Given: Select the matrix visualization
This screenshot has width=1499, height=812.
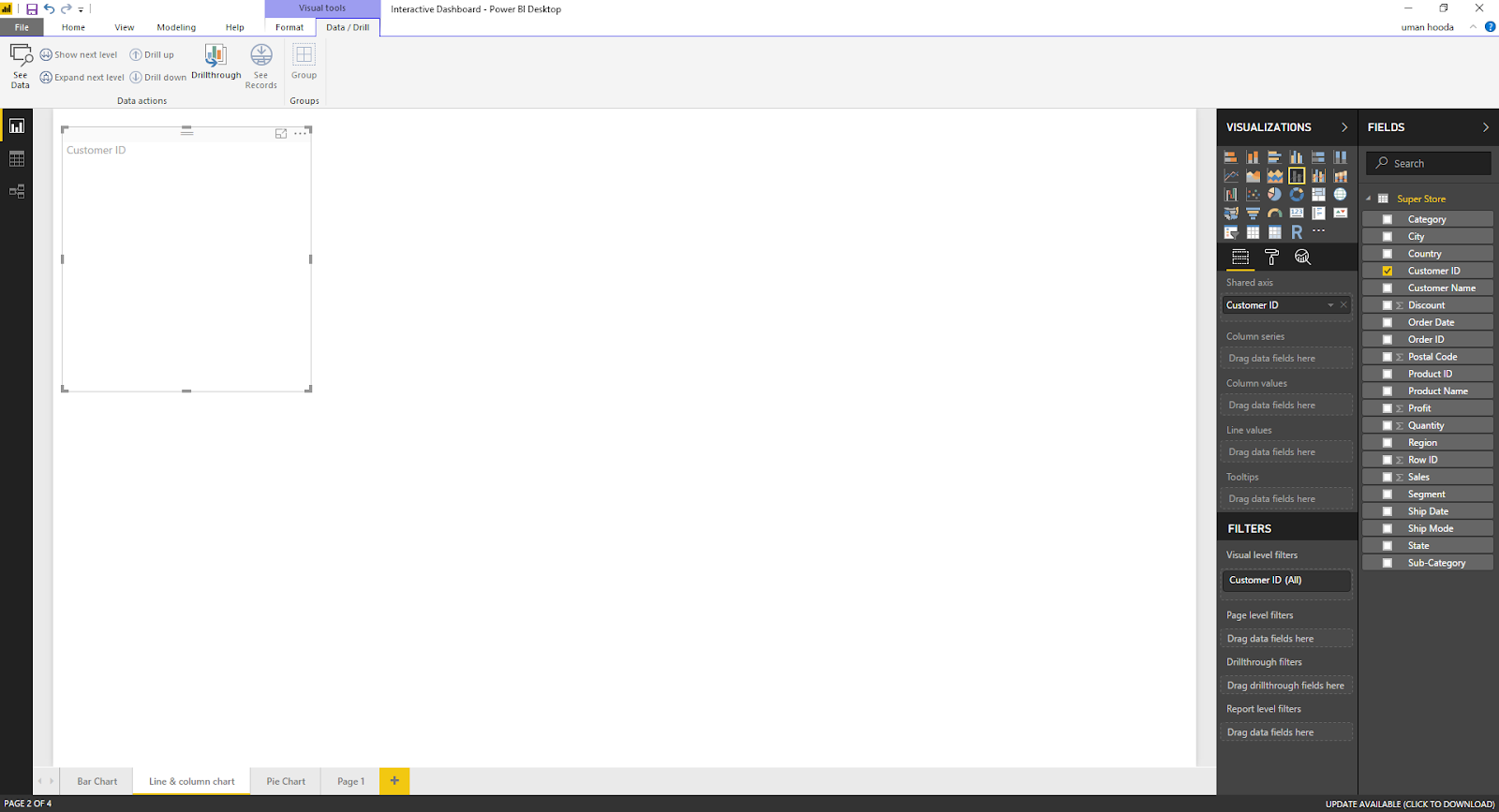Looking at the screenshot, I should click(1274, 232).
